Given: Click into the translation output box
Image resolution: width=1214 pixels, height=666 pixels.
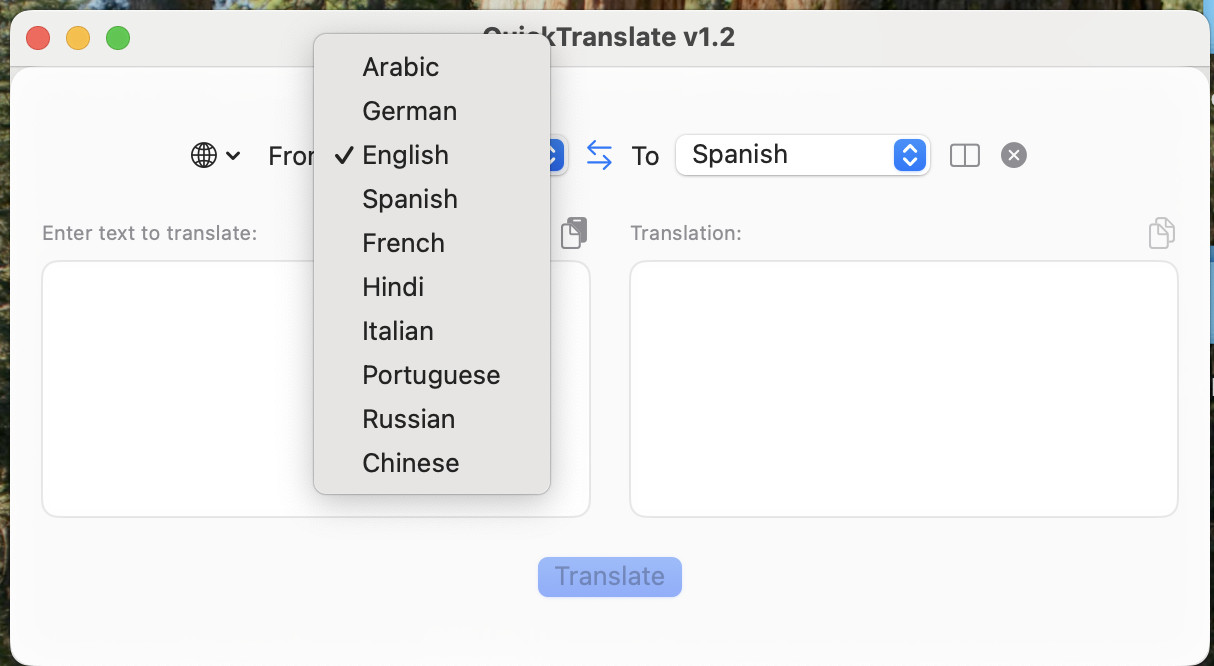Looking at the screenshot, I should (x=903, y=389).
